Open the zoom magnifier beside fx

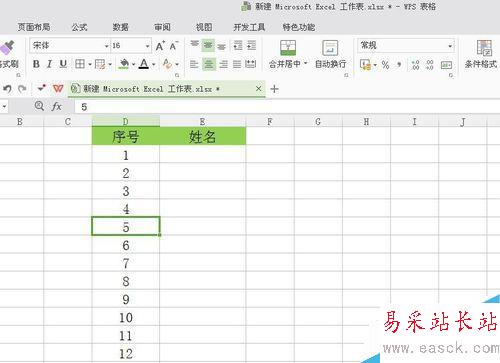point(39,106)
